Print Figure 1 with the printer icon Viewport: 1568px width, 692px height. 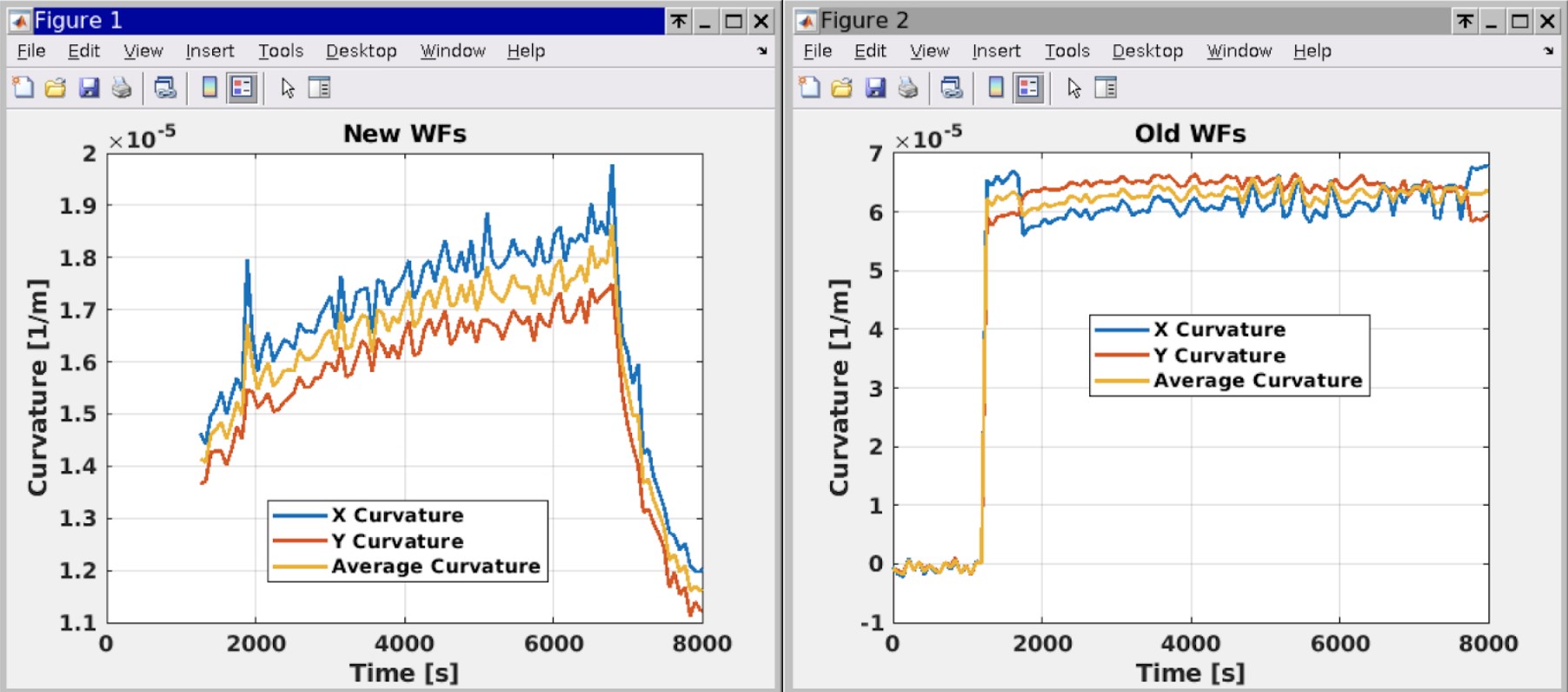point(122,88)
